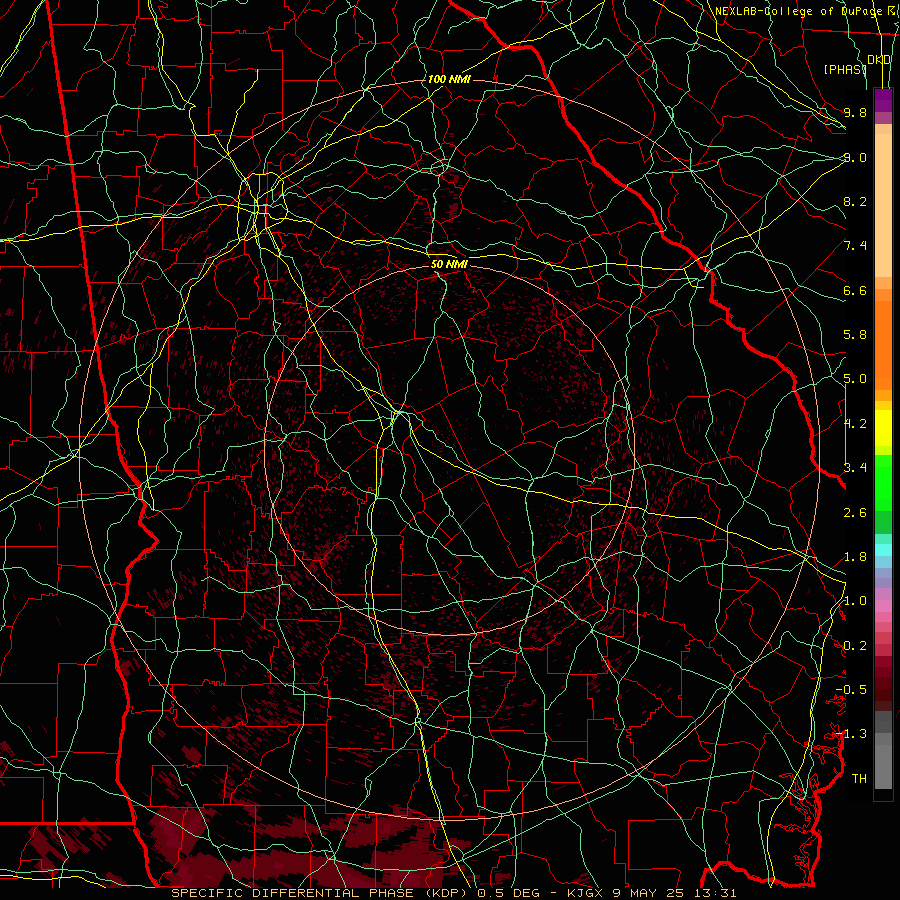Click the 9.8 value on the color scale
The image size is (900, 900).
[x=855, y=112]
